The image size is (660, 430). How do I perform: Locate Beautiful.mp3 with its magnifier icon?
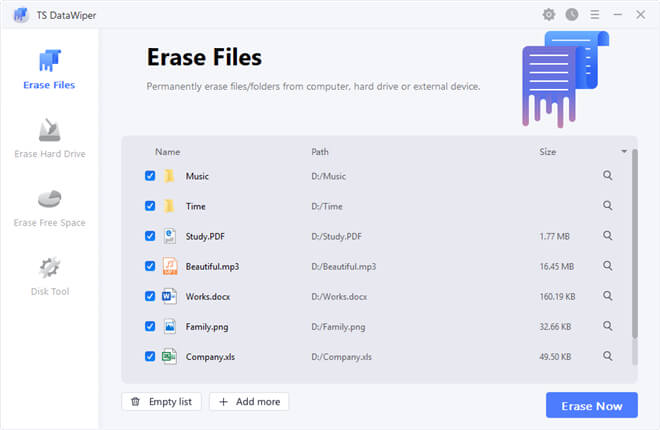607,266
